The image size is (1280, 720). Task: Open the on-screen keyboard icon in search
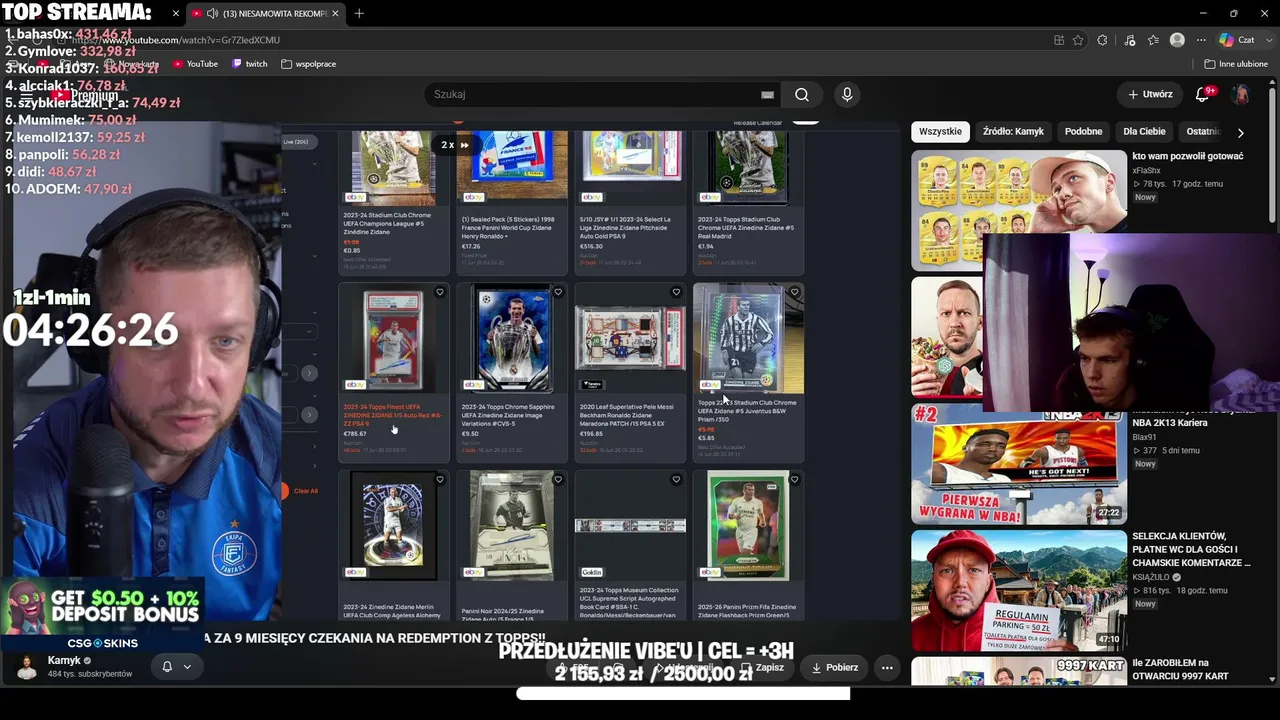pos(767,94)
